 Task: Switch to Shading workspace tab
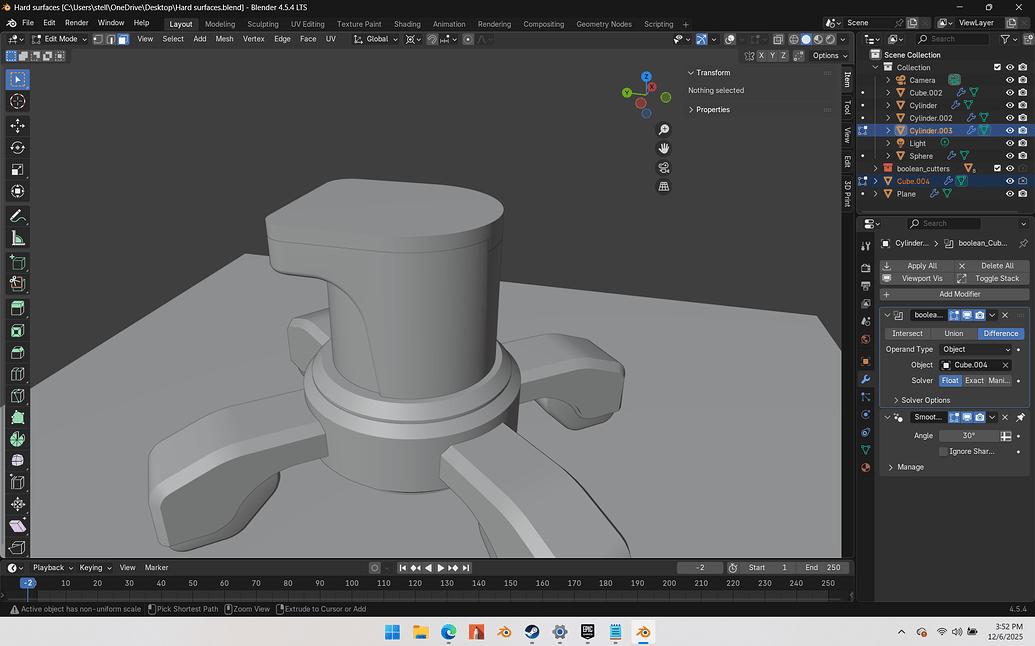click(x=407, y=24)
